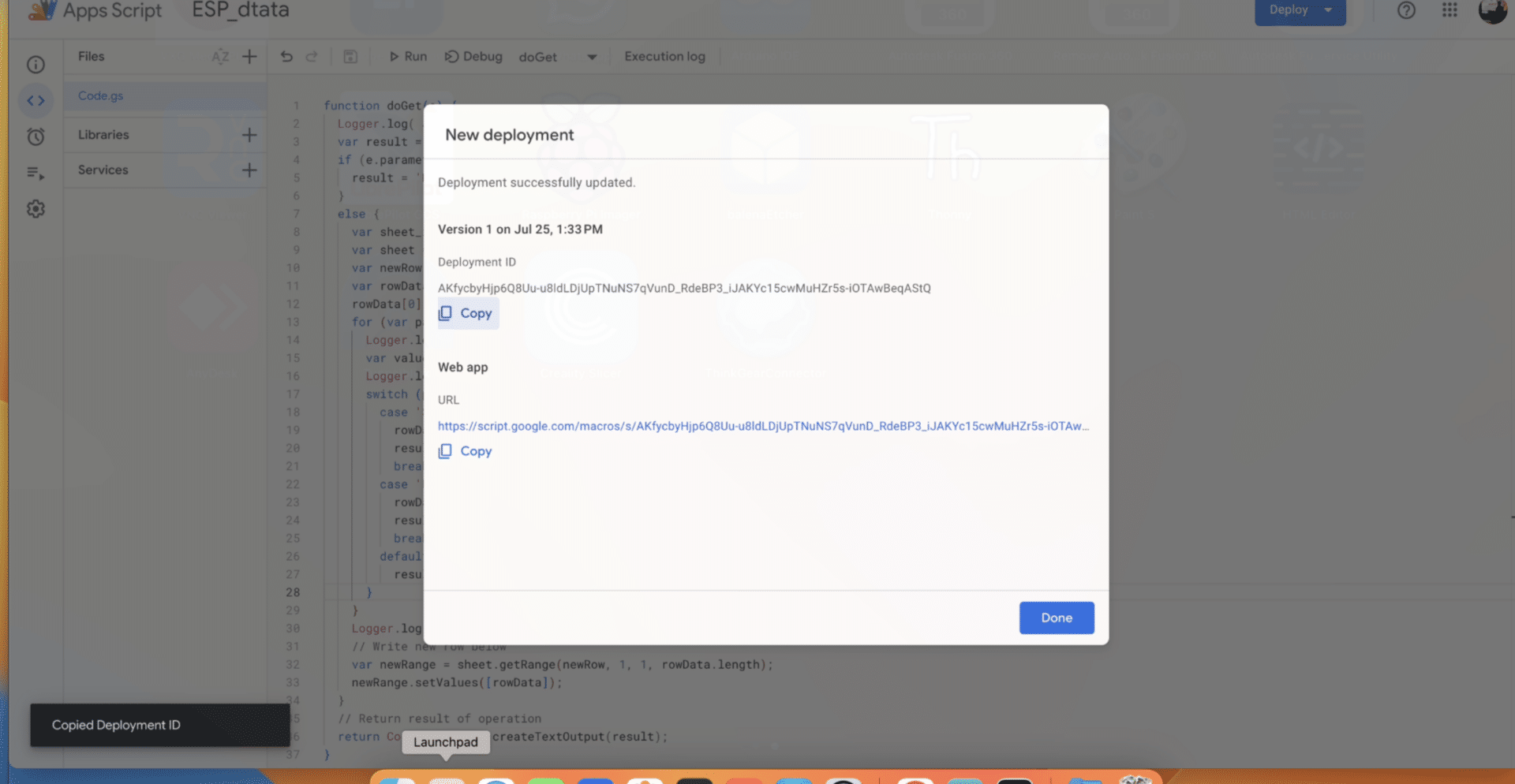Click the Done button
This screenshot has width=1515, height=784.
pos(1056,618)
